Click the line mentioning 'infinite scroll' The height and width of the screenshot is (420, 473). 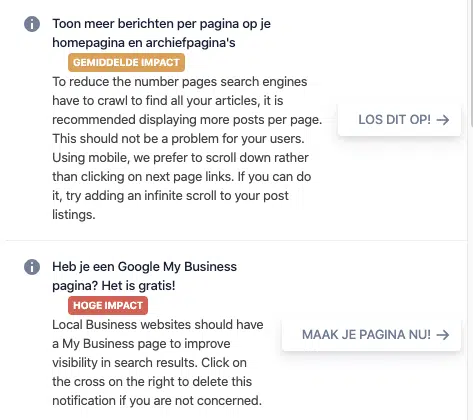coord(170,196)
